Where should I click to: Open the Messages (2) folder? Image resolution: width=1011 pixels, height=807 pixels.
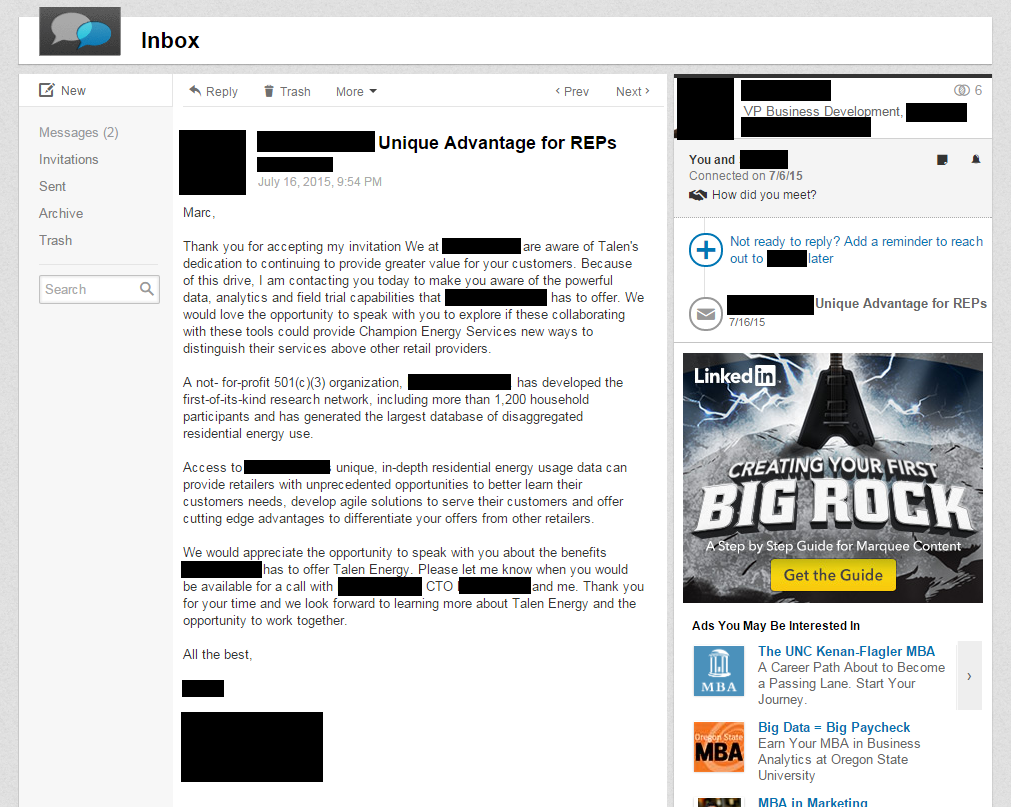(x=79, y=132)
